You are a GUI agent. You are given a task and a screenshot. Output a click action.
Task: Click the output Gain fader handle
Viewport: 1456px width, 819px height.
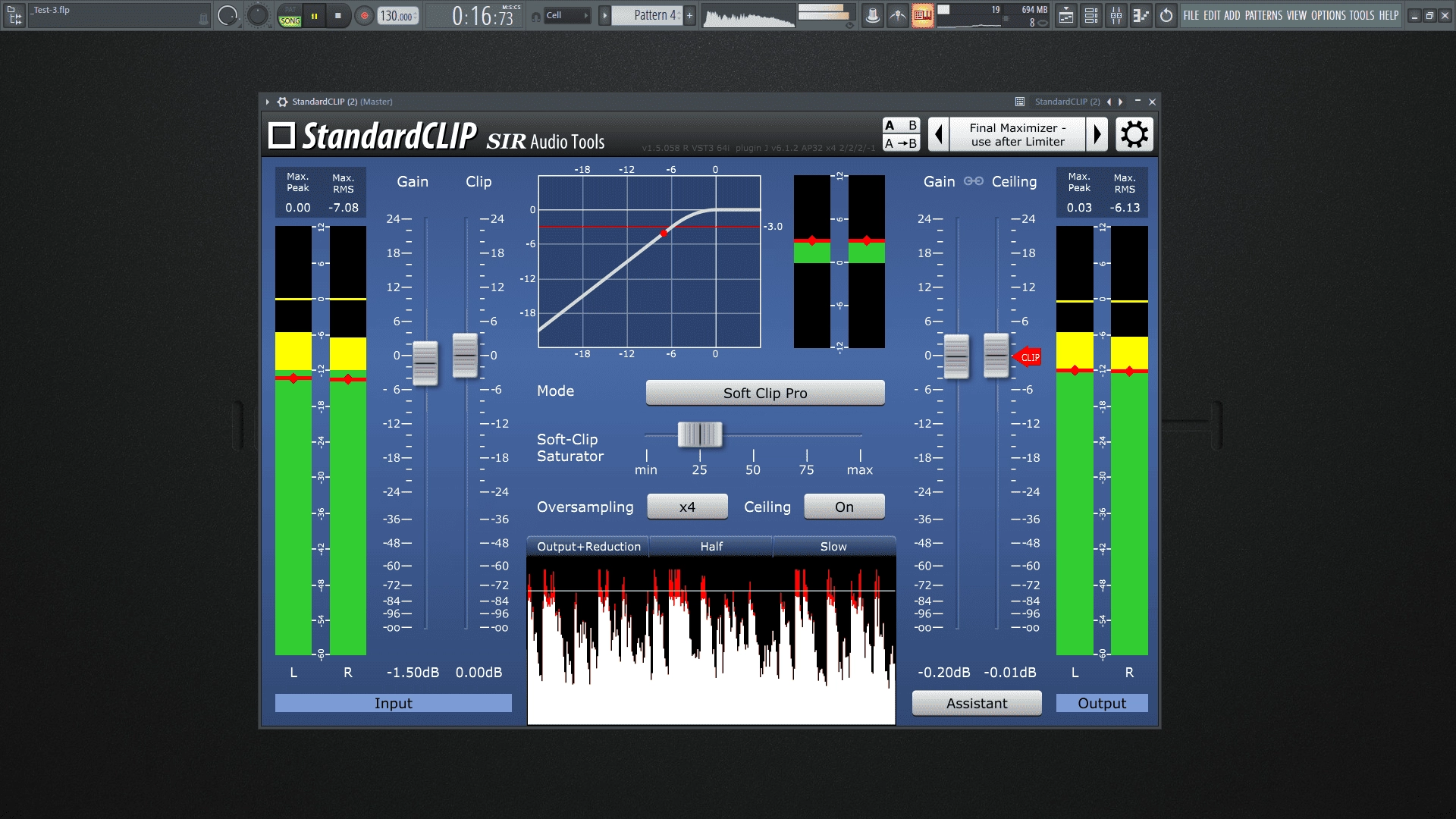pyautogui.click(x=956, y=356)
